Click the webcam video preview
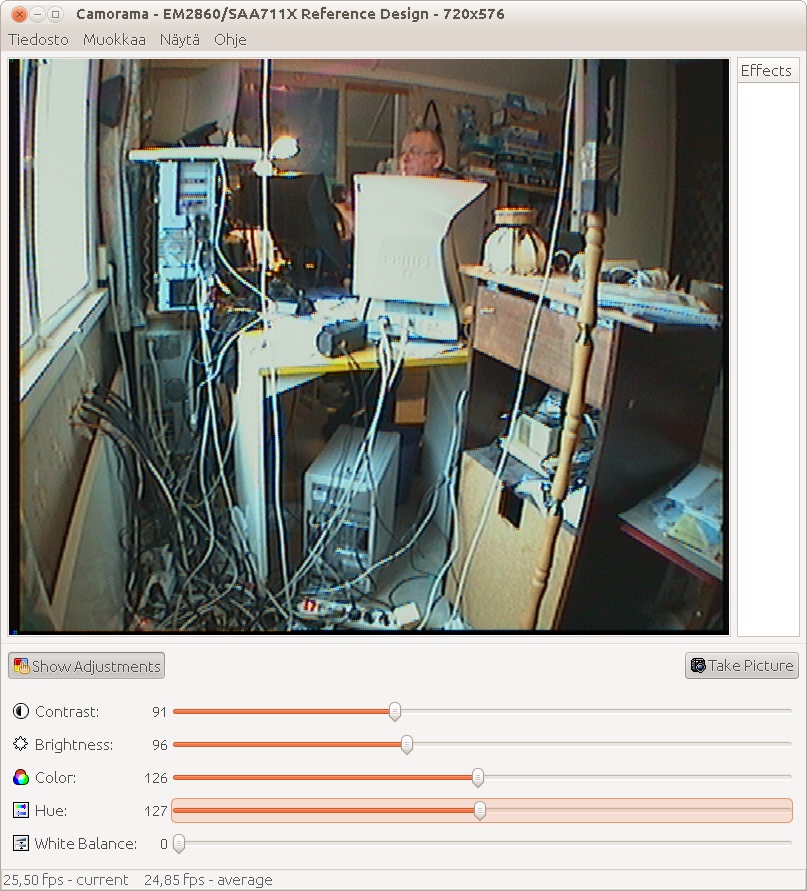 coord(368,346)
